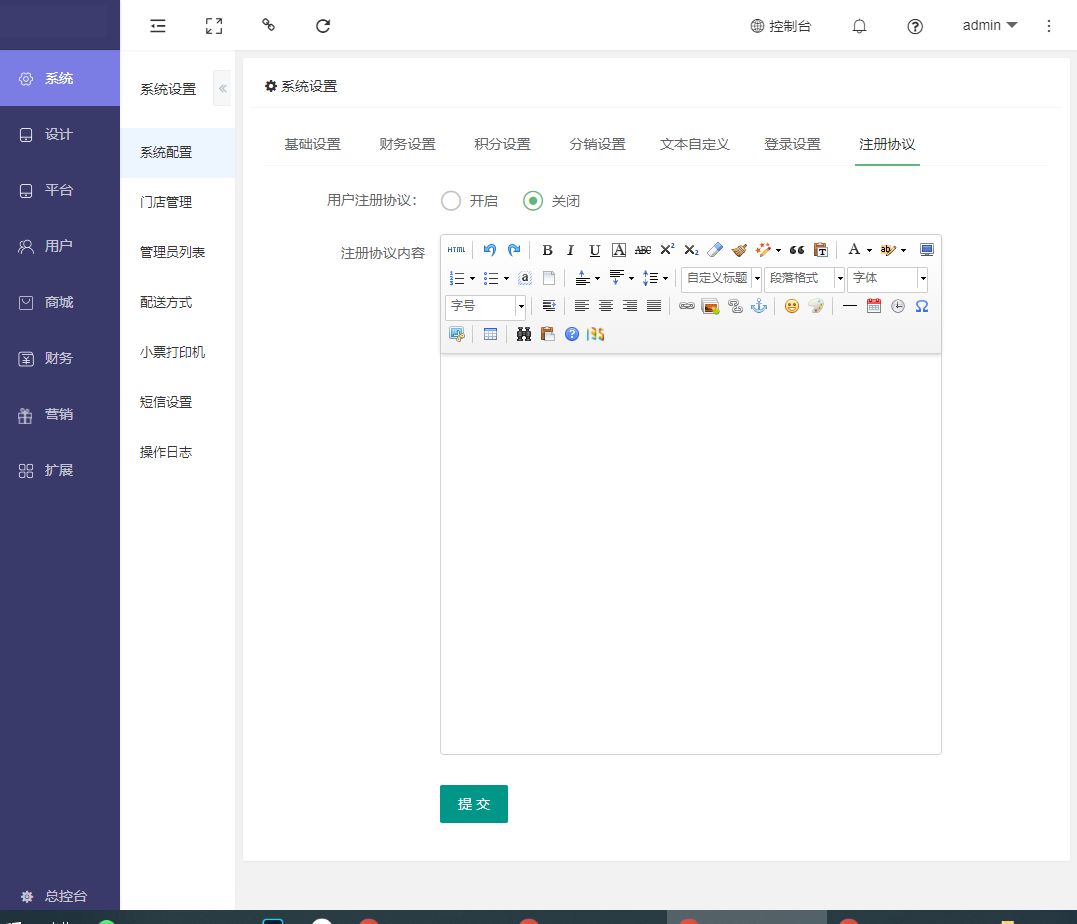This screenshot has width=1077, height=924.
Task: Switch to the 财务设置 tab
Action: pos(407,144)
